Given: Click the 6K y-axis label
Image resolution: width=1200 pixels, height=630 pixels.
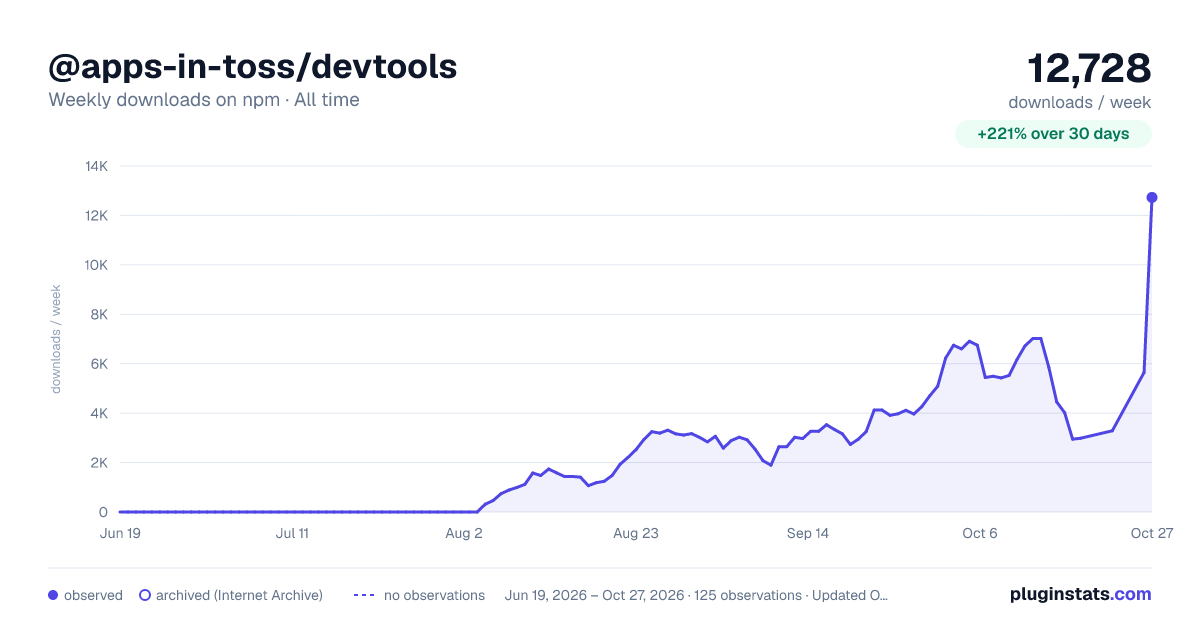Looking at the screenshot, I should 100,364.
